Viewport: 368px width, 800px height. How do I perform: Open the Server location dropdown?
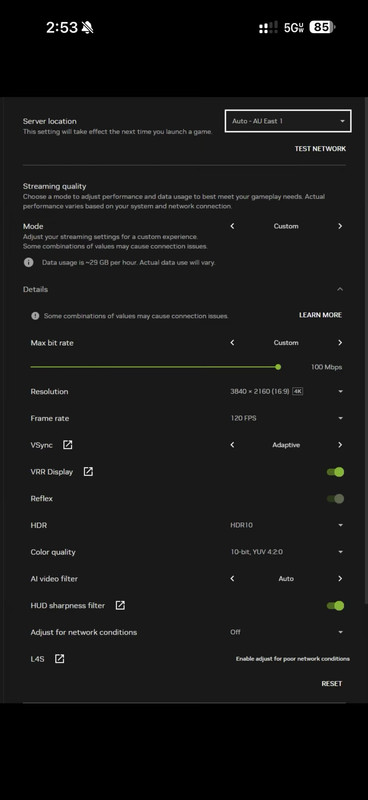click(288, 121)
